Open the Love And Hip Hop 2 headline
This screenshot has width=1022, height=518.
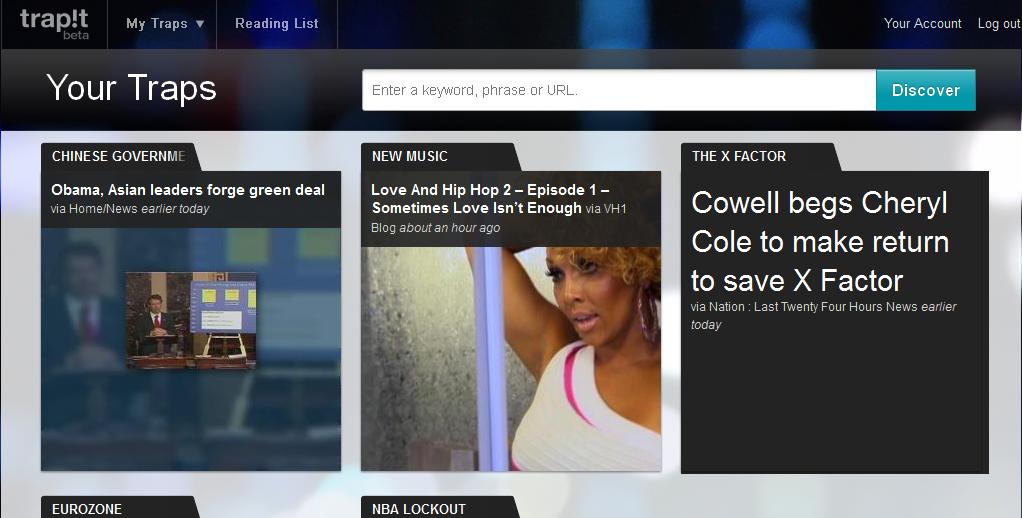(x=490, y=199)
